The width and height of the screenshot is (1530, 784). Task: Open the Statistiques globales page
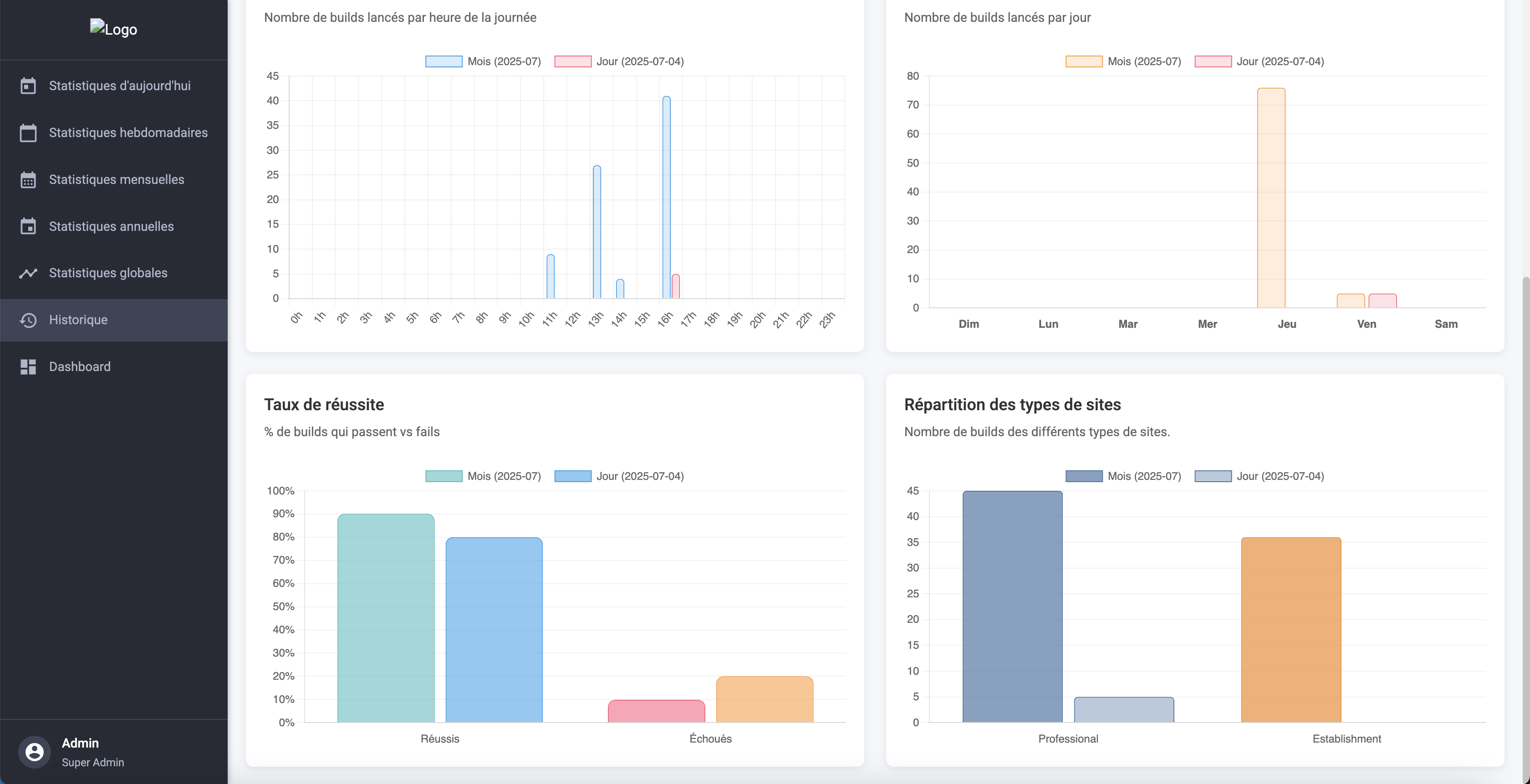[108, 273]
